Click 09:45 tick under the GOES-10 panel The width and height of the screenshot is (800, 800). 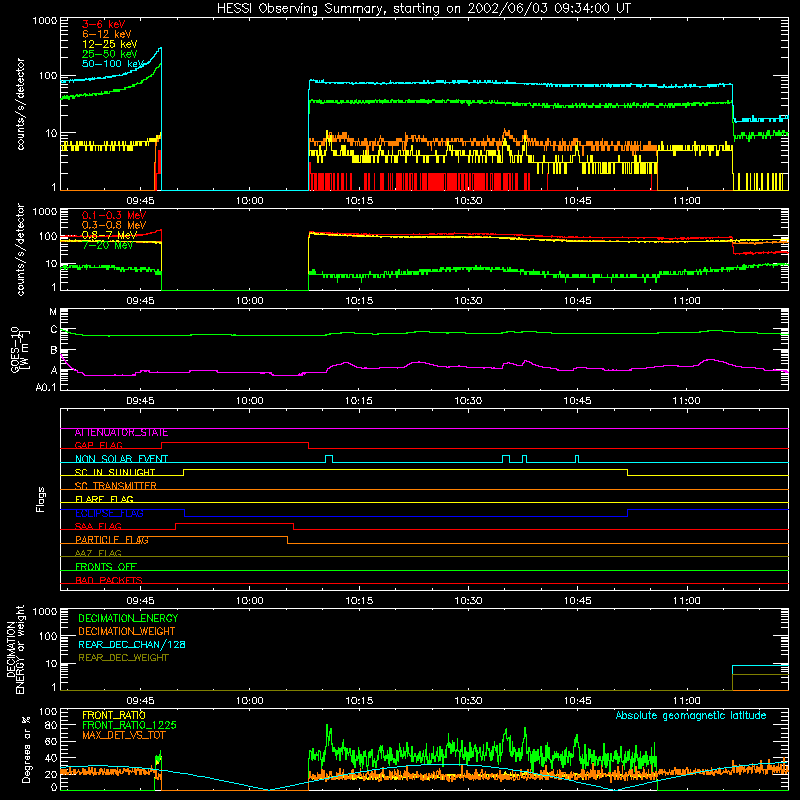(x=140, y=401)
